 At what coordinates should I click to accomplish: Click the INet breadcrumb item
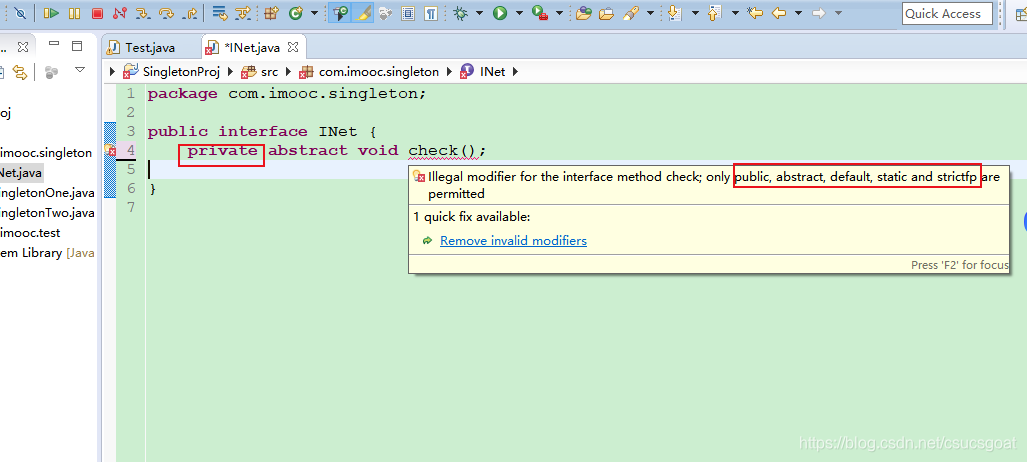pos(493,71)
